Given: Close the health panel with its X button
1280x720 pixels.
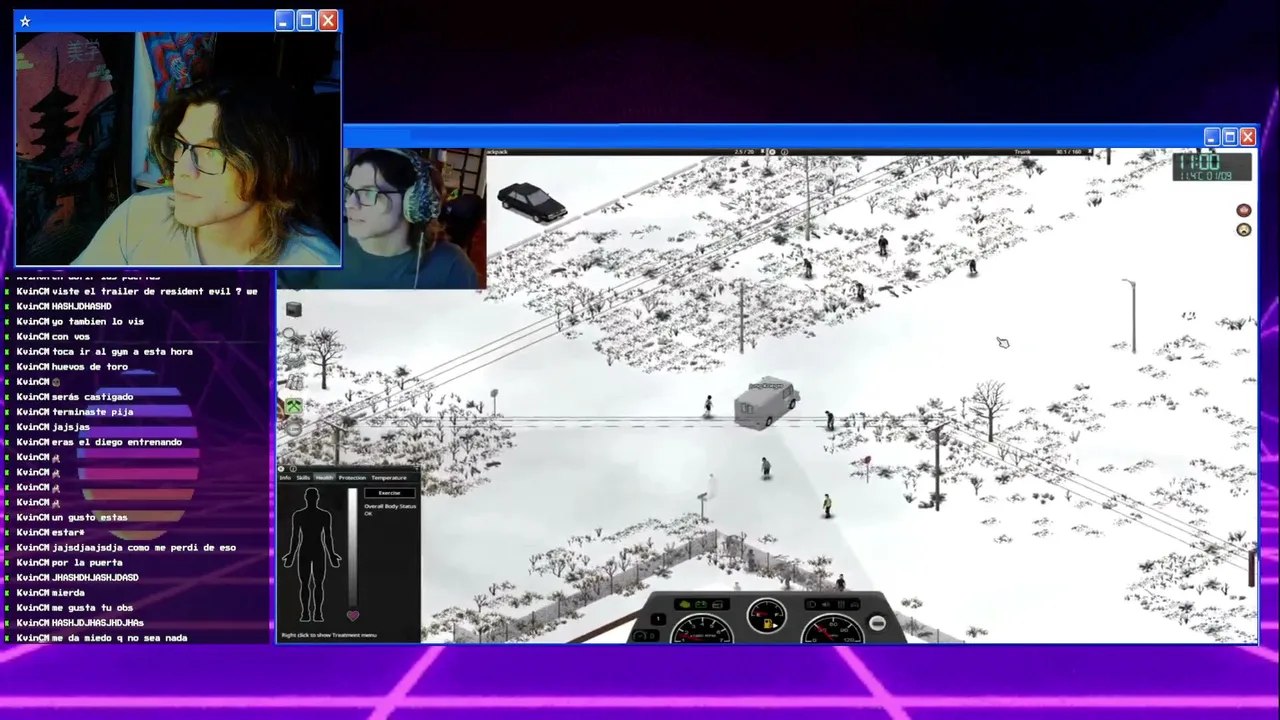Looking at the screenshot, I should [x=282, y=469].
